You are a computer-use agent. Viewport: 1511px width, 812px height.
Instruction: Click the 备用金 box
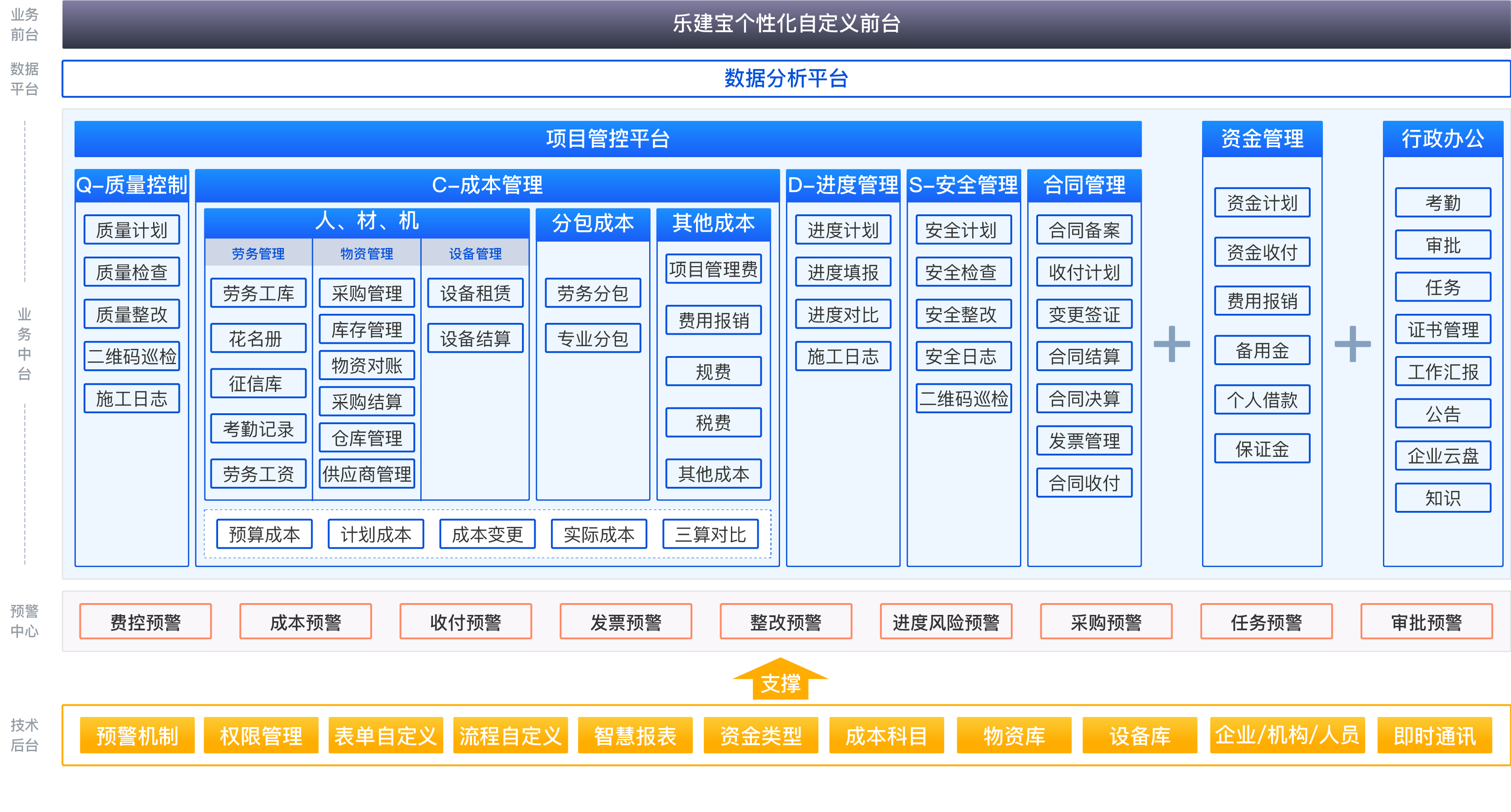1262,351
